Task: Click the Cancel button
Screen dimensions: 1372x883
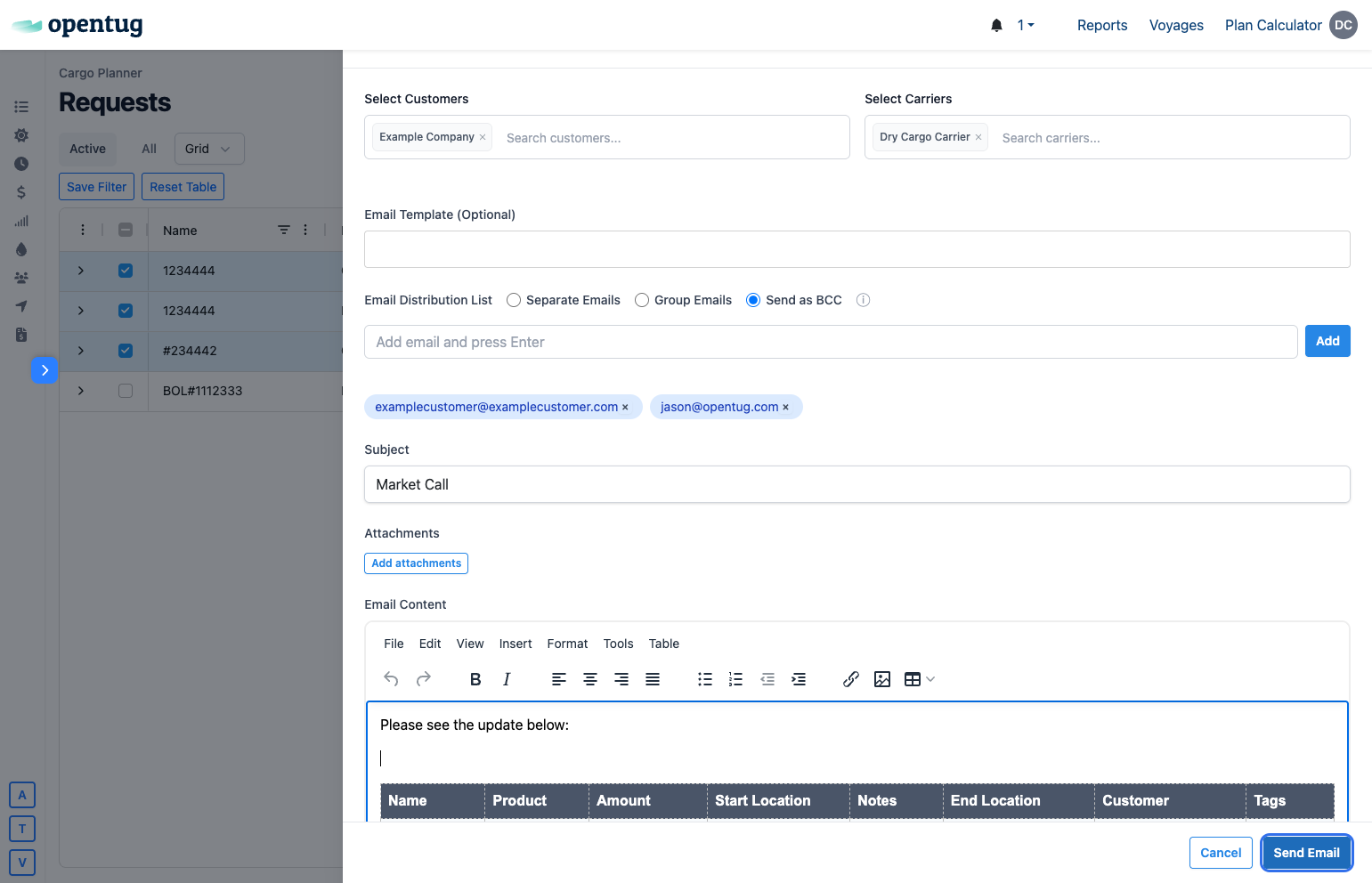Action: coord(1221,853)
